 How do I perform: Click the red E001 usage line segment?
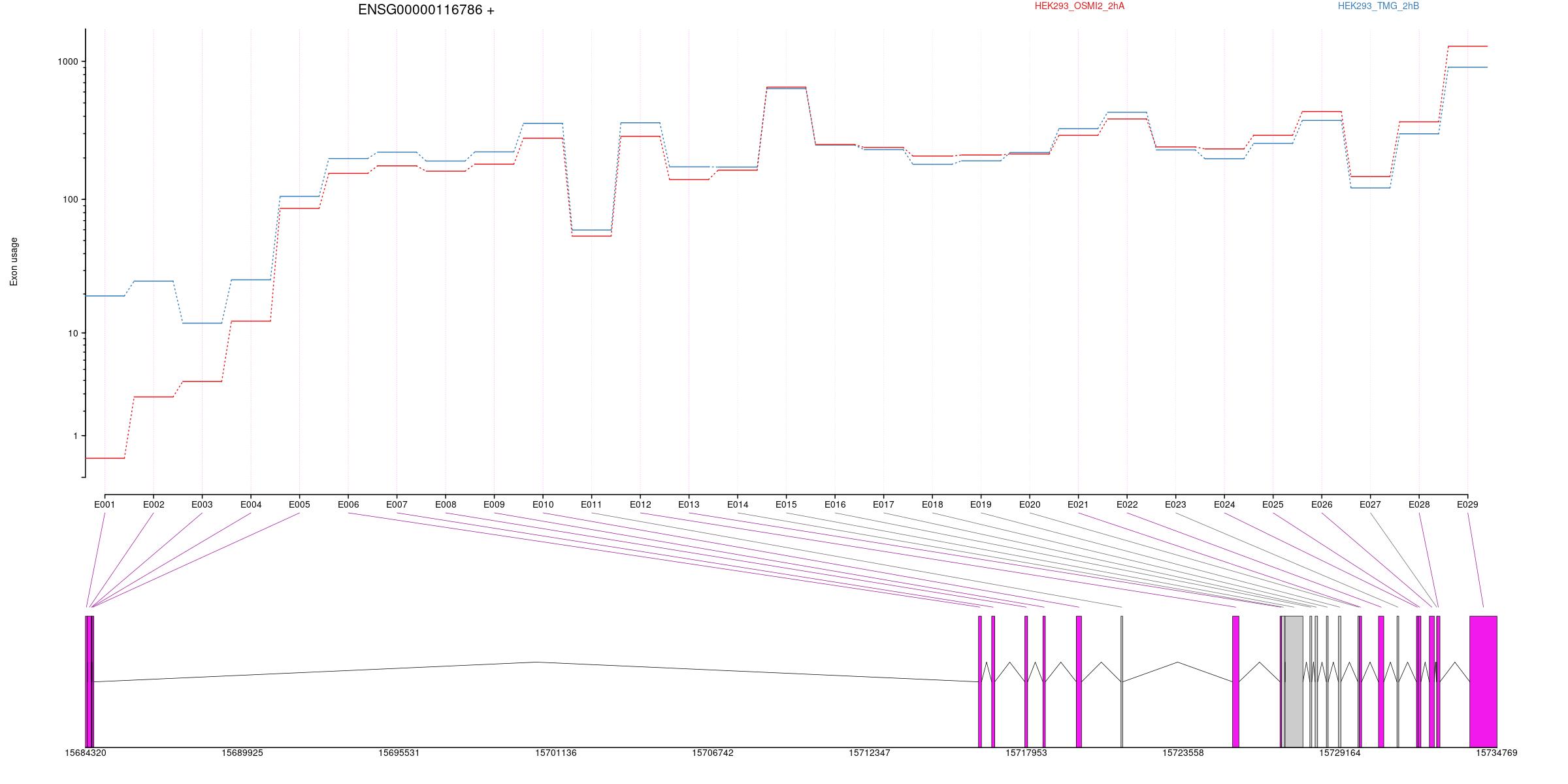105,458
